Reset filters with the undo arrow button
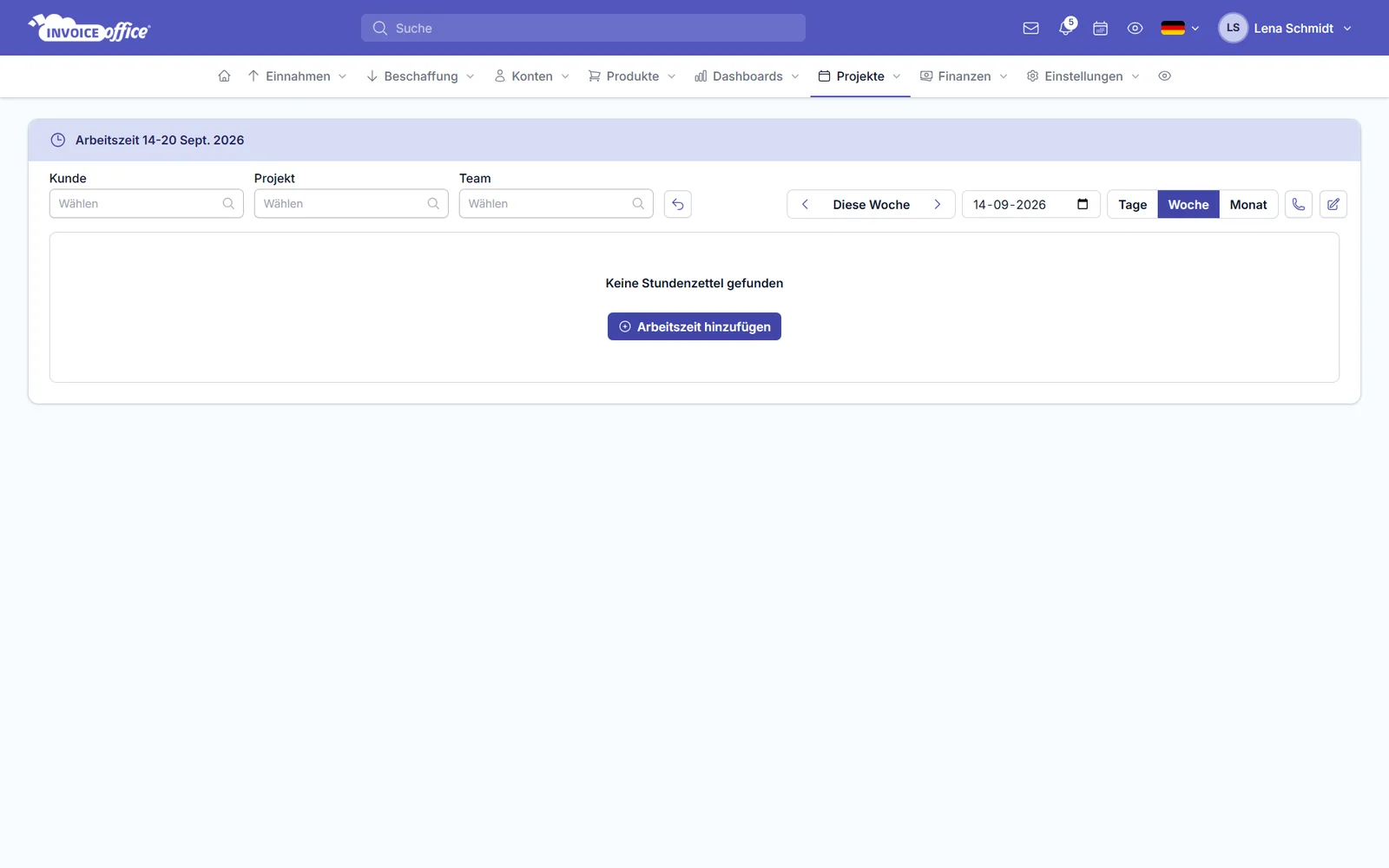 [678, 204]
